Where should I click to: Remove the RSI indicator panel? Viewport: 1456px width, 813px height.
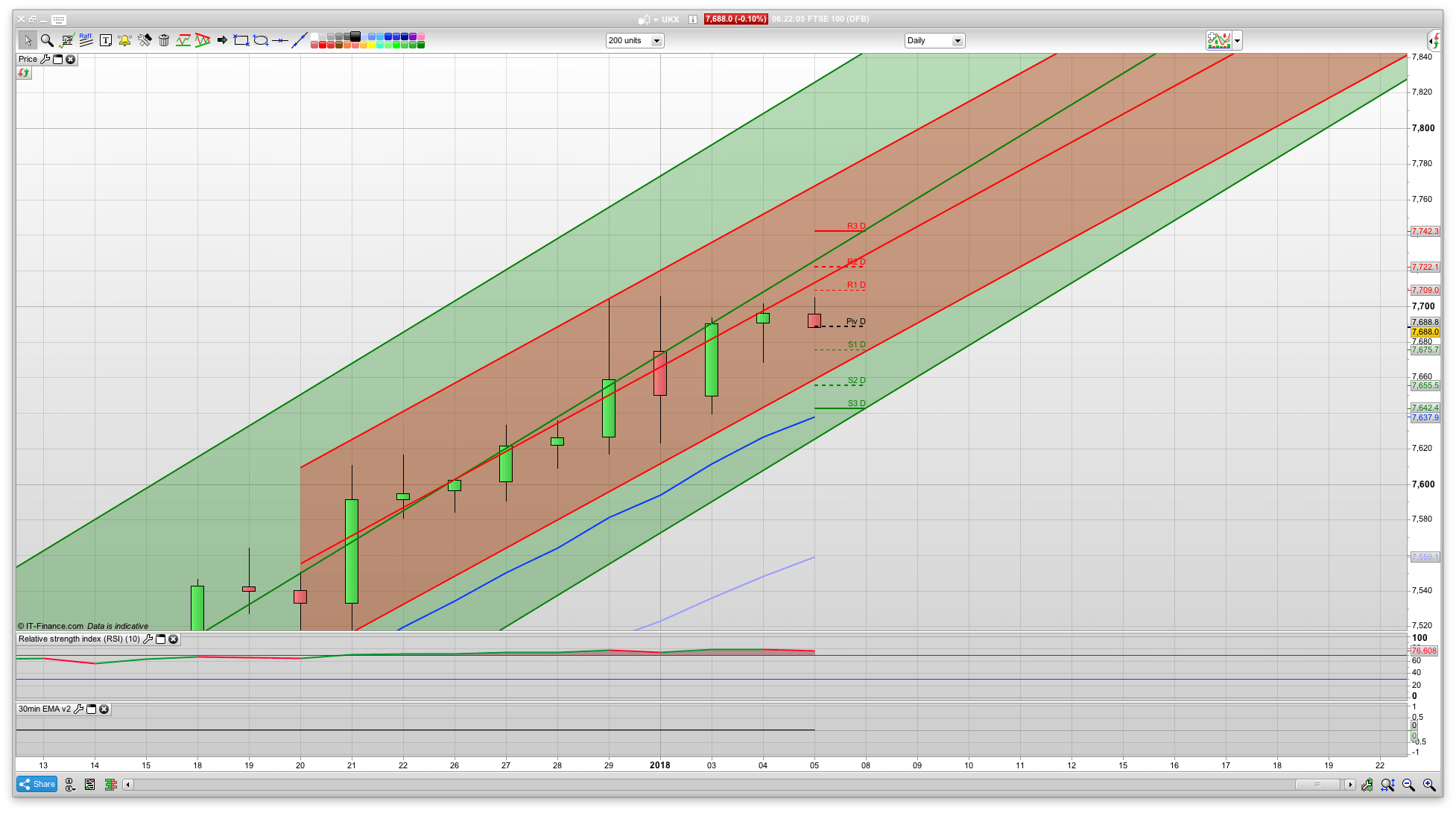174,639
